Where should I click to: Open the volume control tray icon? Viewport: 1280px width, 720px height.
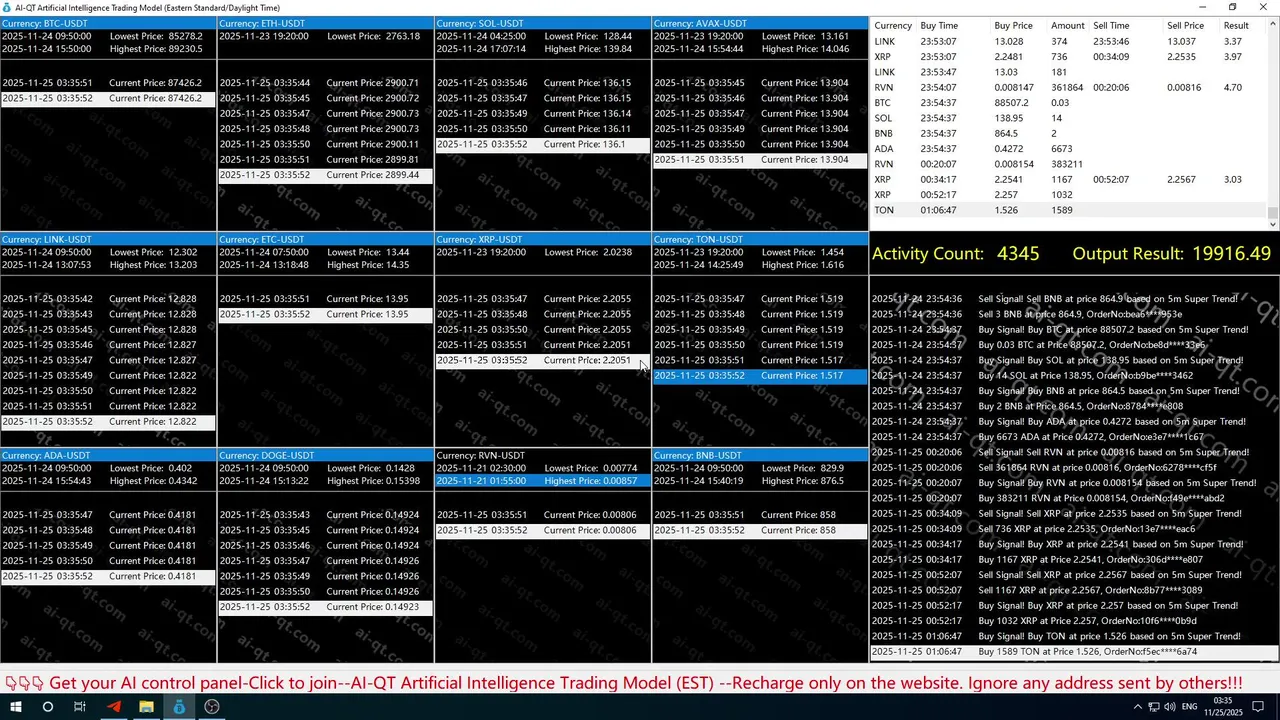tap(1171, 706)
